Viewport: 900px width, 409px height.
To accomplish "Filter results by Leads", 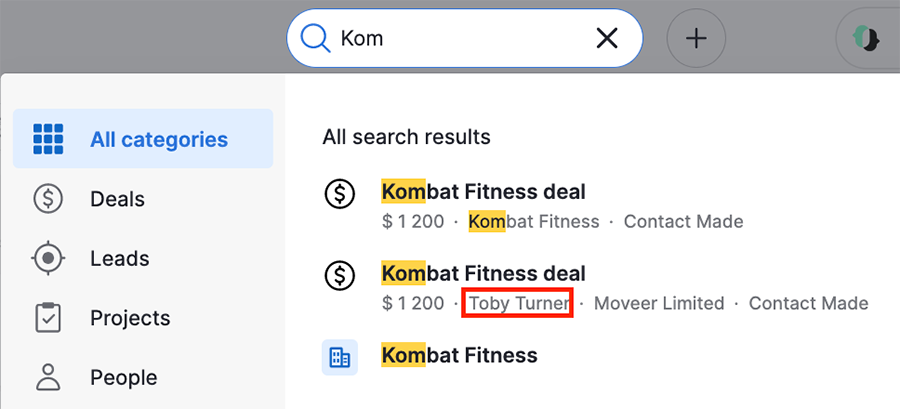I will [143, 258].
